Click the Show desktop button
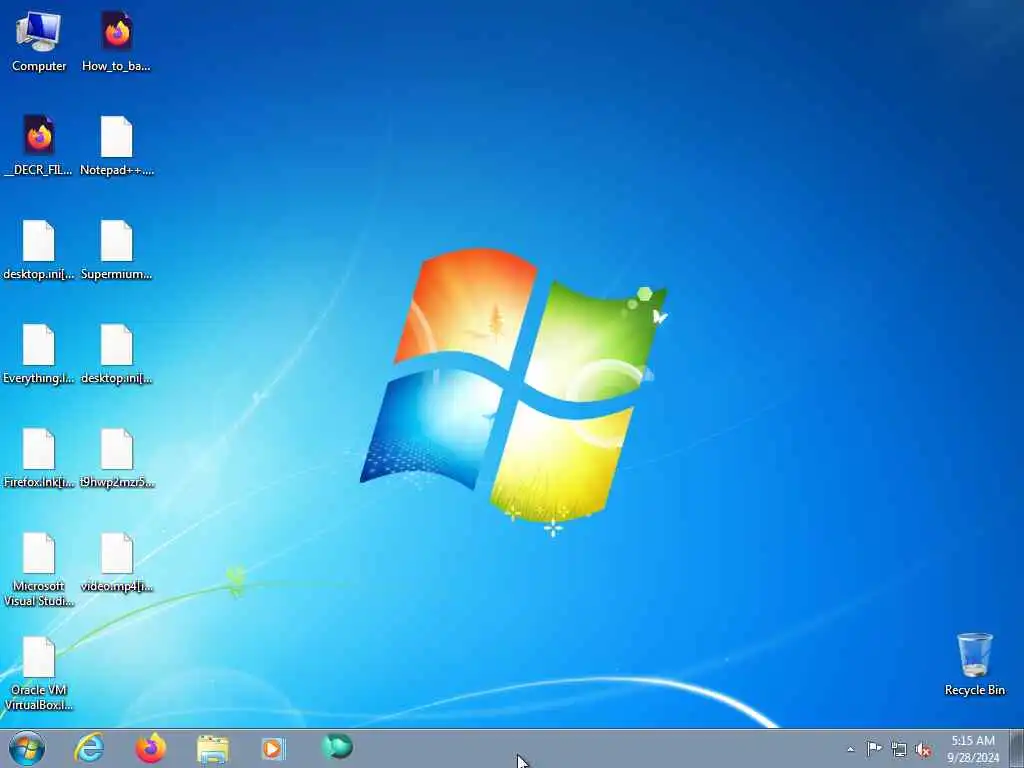 [x=1017, y=748]
